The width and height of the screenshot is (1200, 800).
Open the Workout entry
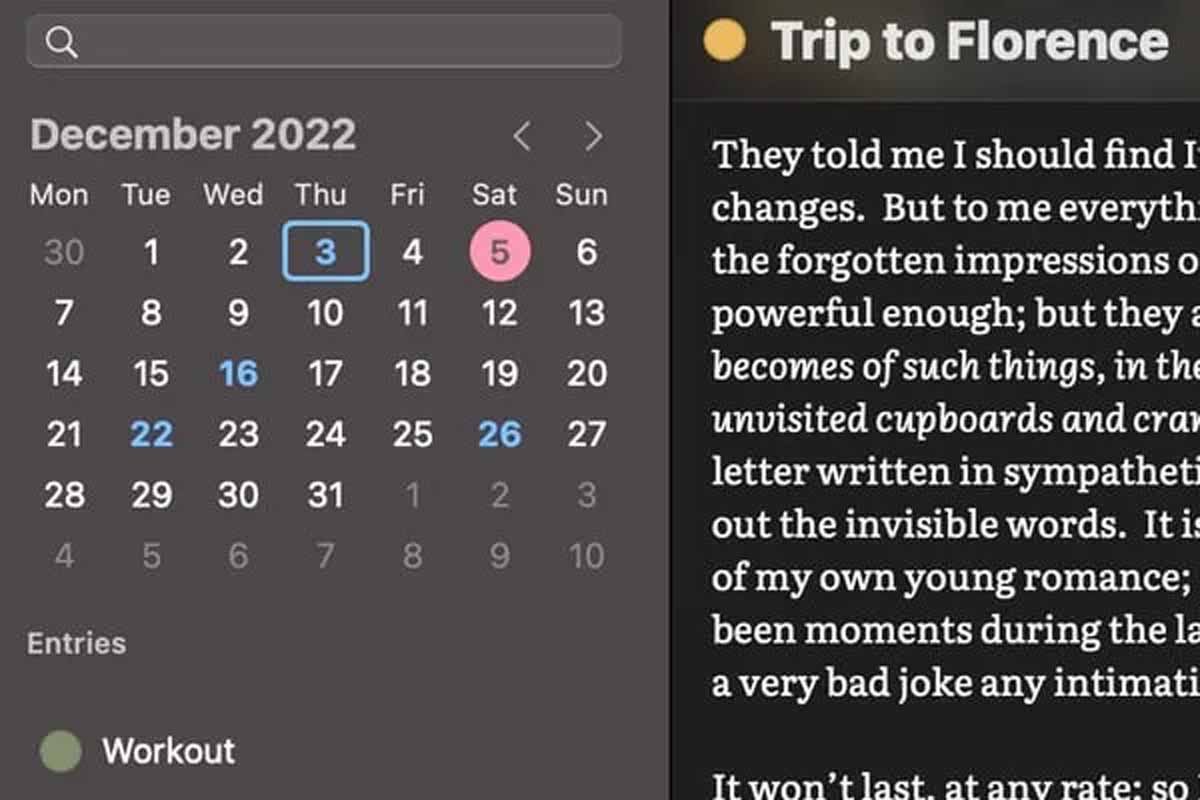click(x=168, y=751)
